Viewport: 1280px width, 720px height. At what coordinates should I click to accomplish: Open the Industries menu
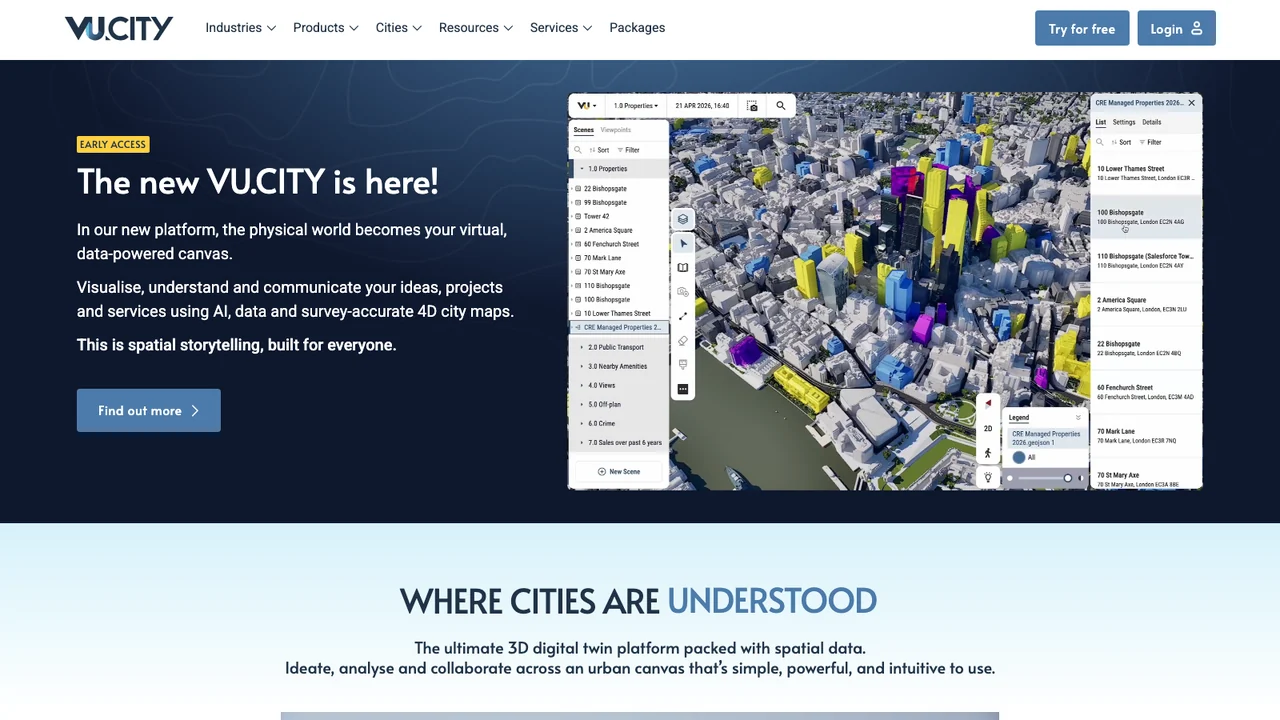pyautogui.click(x=240, y=28)
